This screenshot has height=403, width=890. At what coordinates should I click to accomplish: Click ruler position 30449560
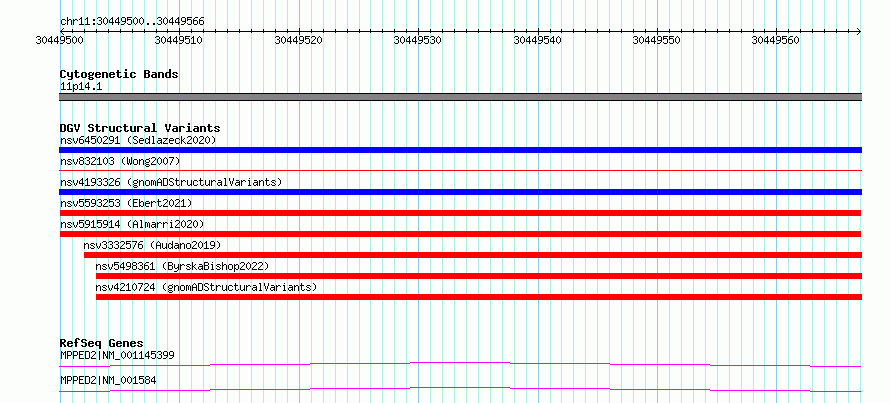point(773,40)
